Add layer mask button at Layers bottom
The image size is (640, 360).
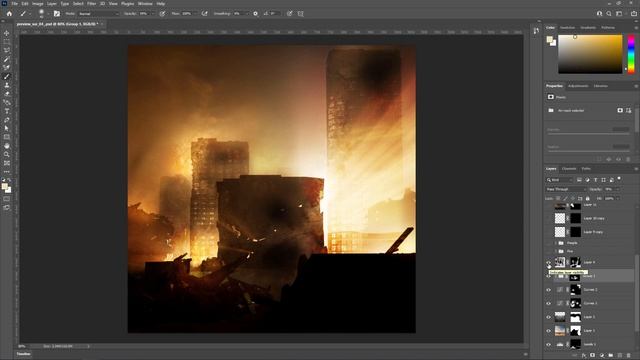click(593, 356)
